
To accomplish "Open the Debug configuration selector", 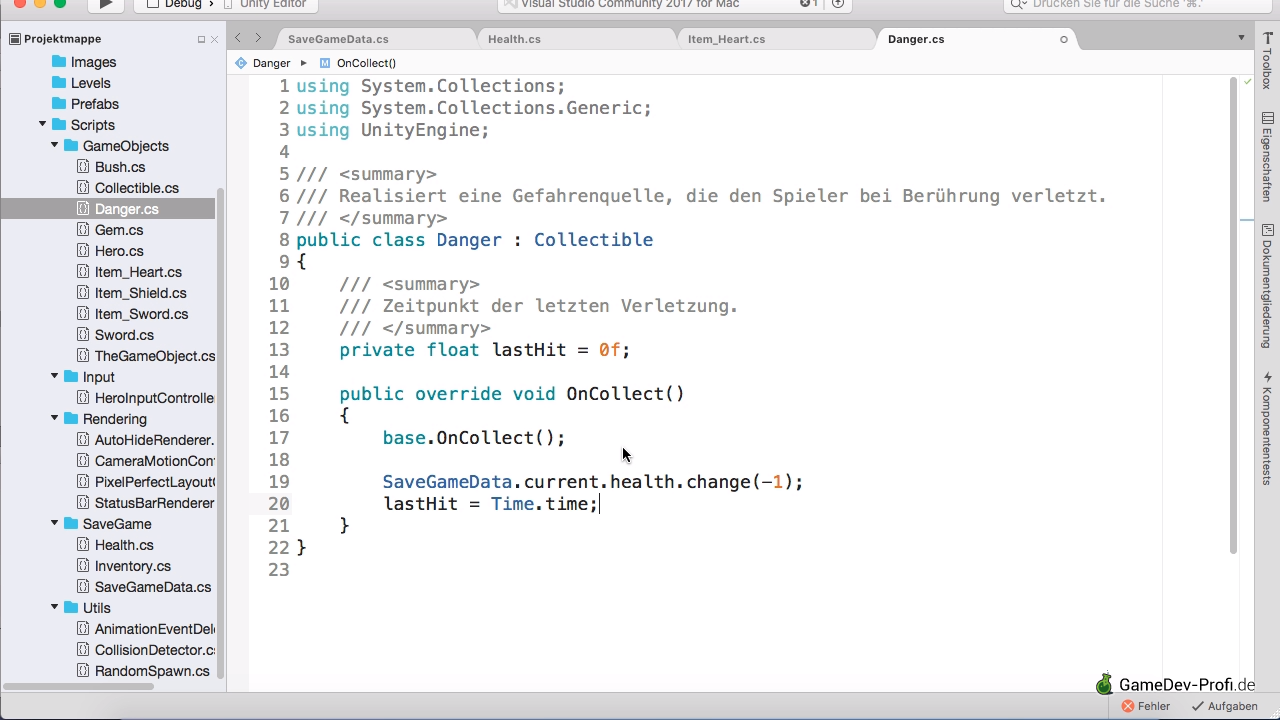I will click(182, 4).
